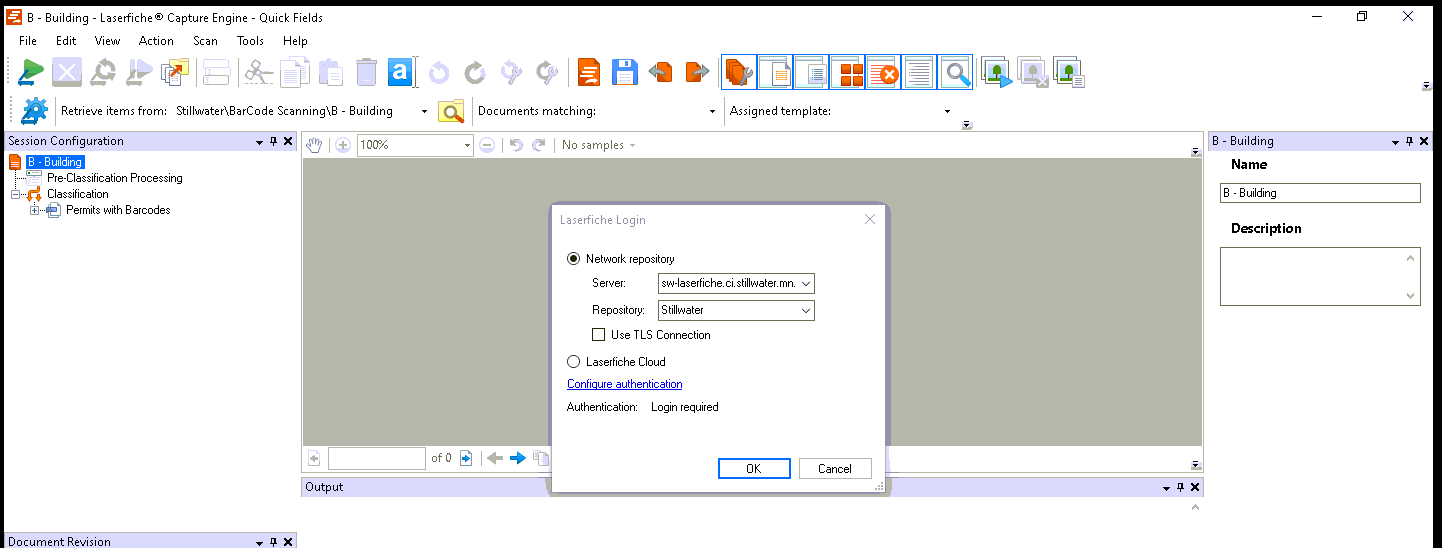Viewport: 1442px width, 548px height.
Task: Close the Session Configuration pane
Action: tap(288, 141)
